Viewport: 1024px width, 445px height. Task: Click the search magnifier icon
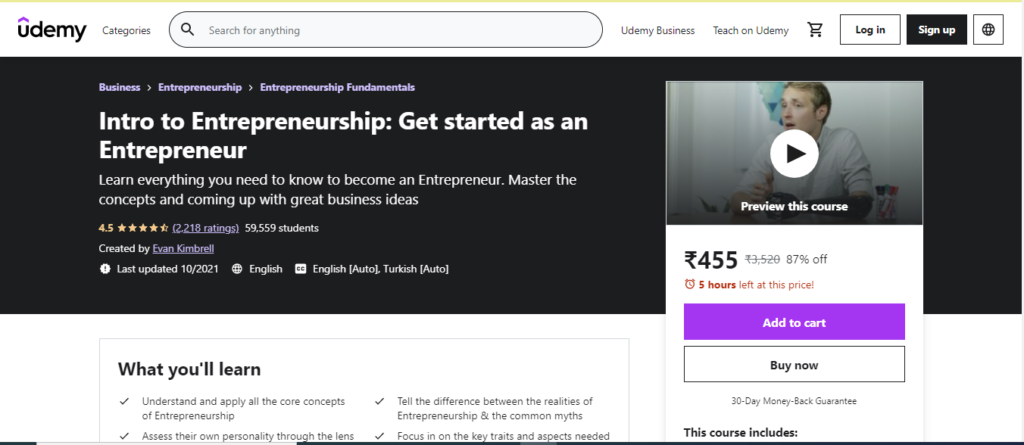188,29
